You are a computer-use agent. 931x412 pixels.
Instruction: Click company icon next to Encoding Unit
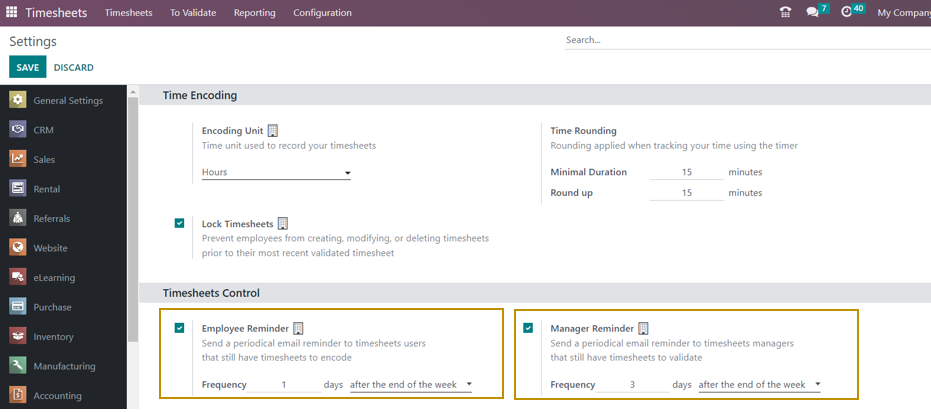pyautogui.click(x=273, y=131)
